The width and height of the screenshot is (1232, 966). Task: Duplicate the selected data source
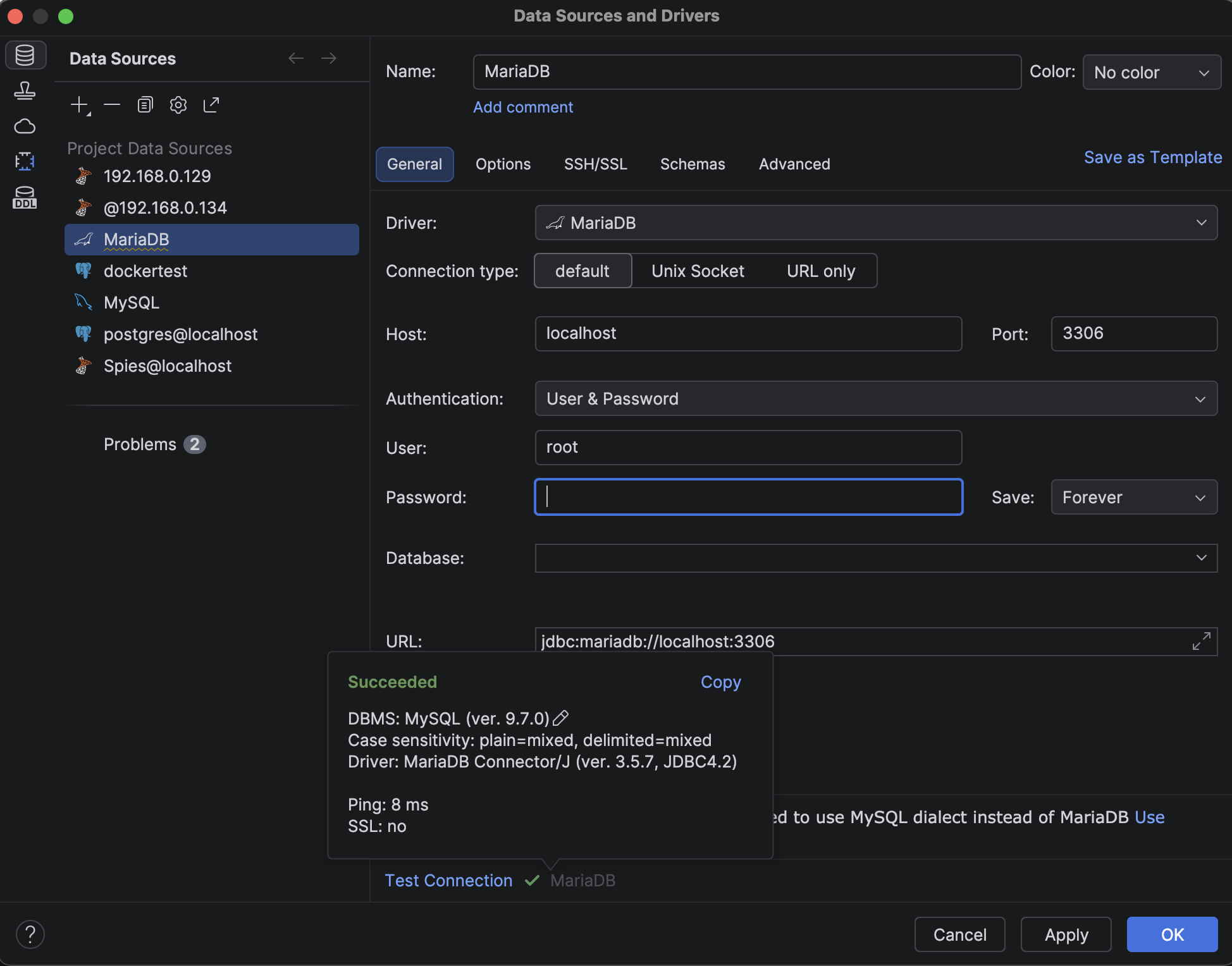pos(145,105)
